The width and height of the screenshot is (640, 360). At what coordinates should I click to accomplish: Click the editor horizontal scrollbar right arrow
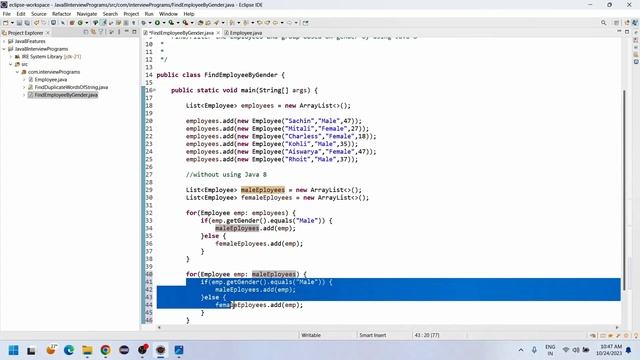coord(617,327)
